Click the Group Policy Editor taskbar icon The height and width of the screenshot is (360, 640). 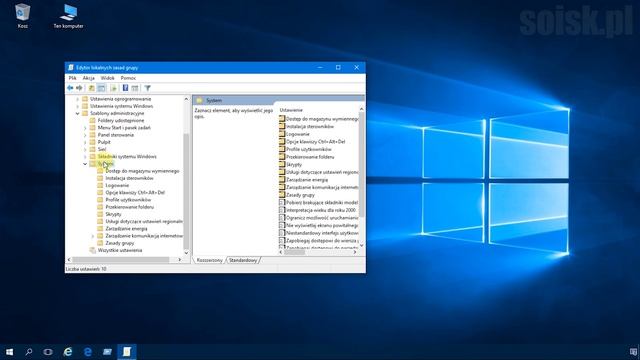[127, 352]
